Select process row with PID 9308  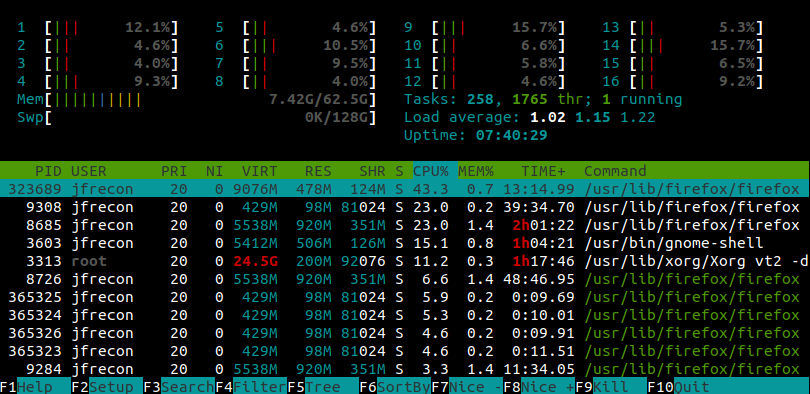point(405,208)
